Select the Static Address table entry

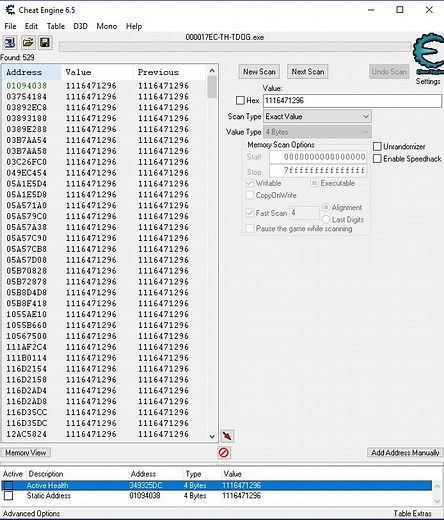(x=216, y=496)
